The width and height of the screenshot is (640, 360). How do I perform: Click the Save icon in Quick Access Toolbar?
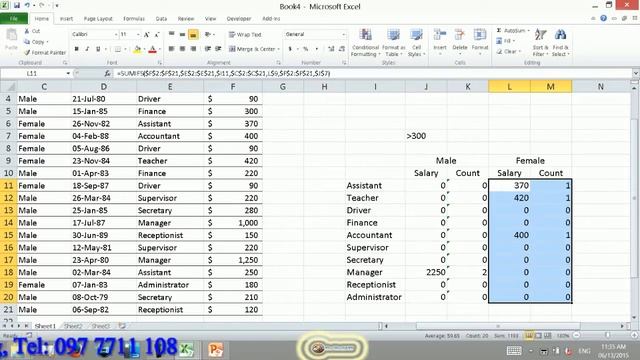16,5
